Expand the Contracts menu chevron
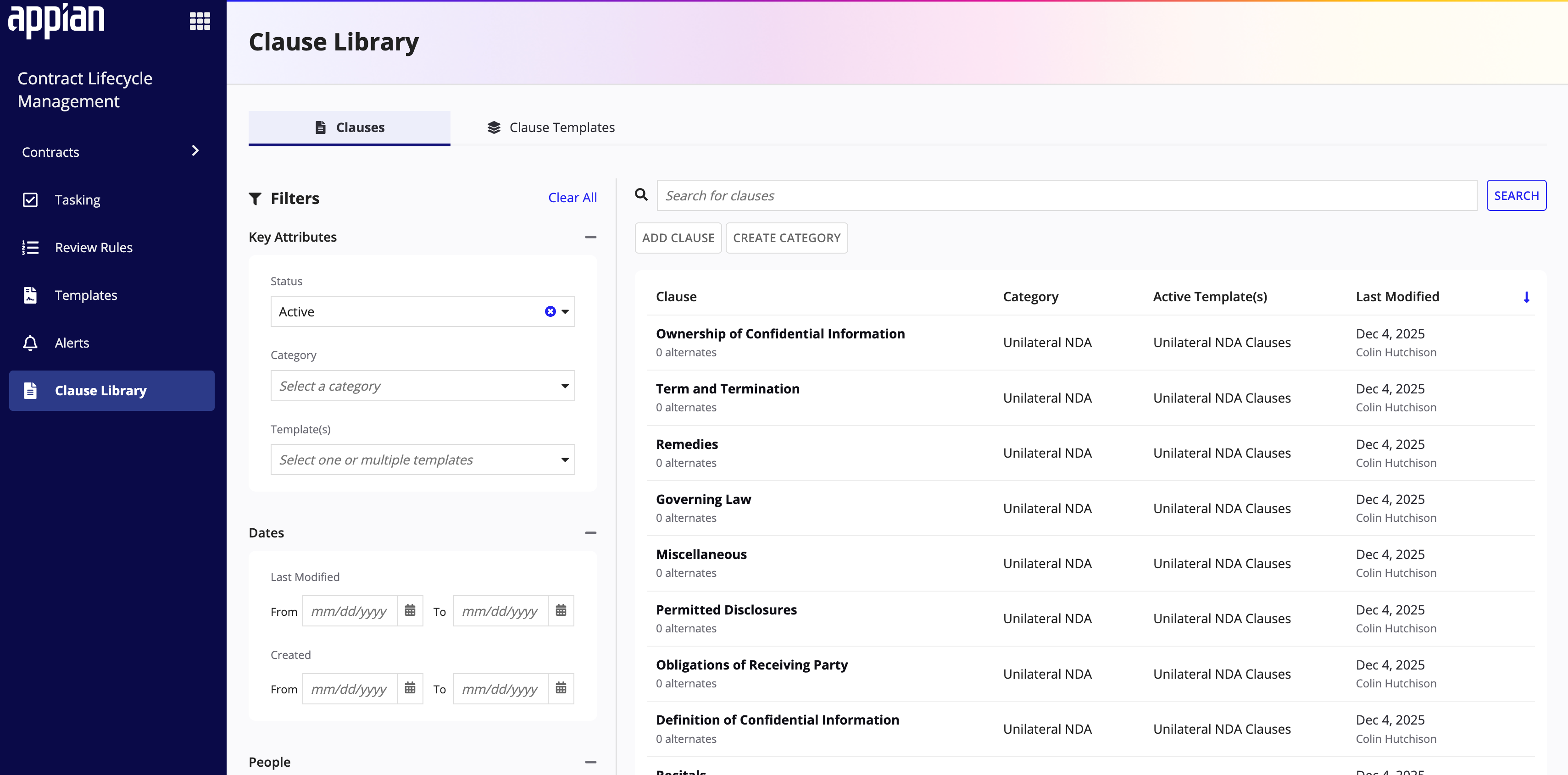 coord(195,151)
